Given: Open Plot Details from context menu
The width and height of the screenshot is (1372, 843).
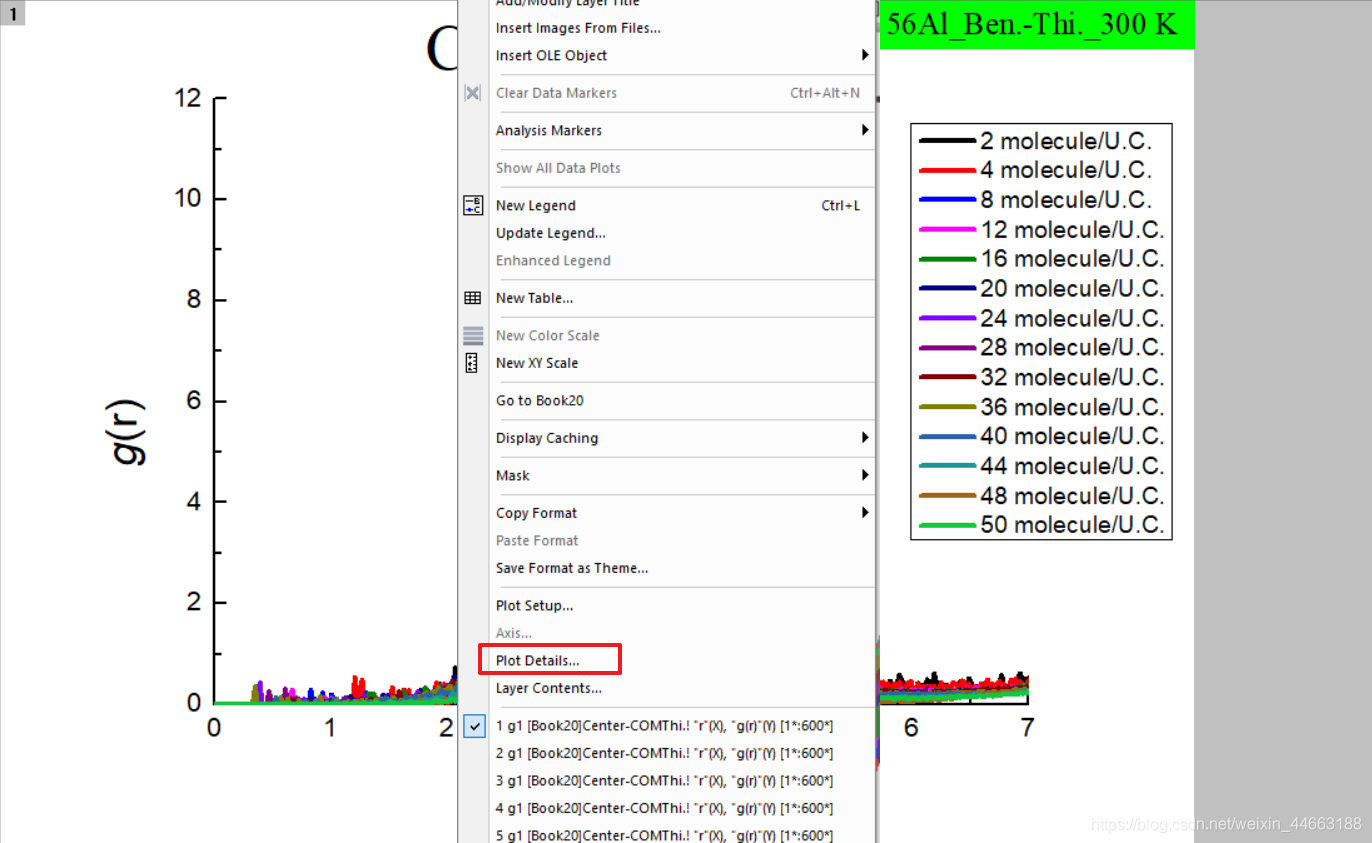Looking at the screenshot, I should [537, 661].
